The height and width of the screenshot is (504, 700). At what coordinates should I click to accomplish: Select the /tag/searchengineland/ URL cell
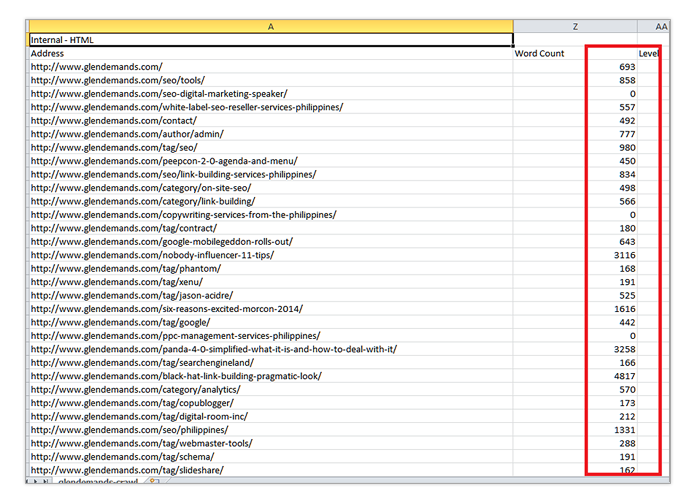[271, 362]
